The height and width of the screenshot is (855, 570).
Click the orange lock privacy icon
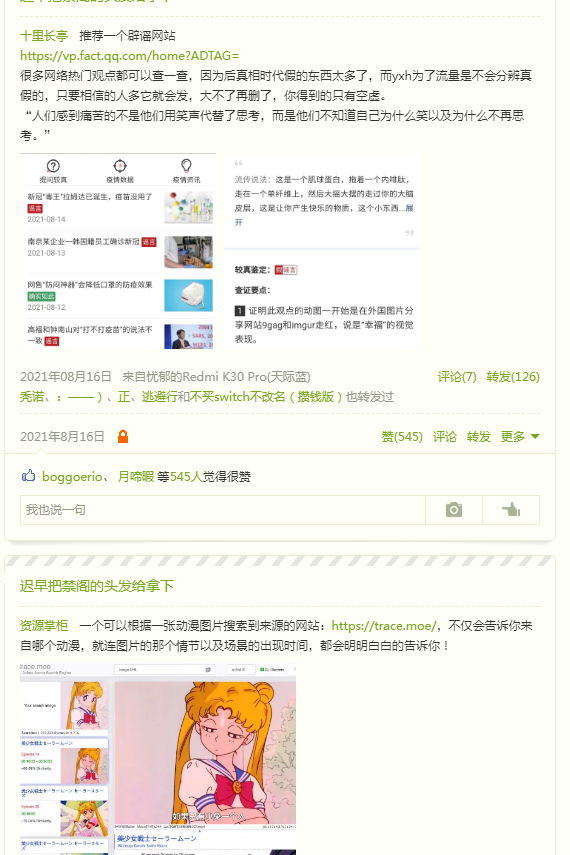coord(123,436)
